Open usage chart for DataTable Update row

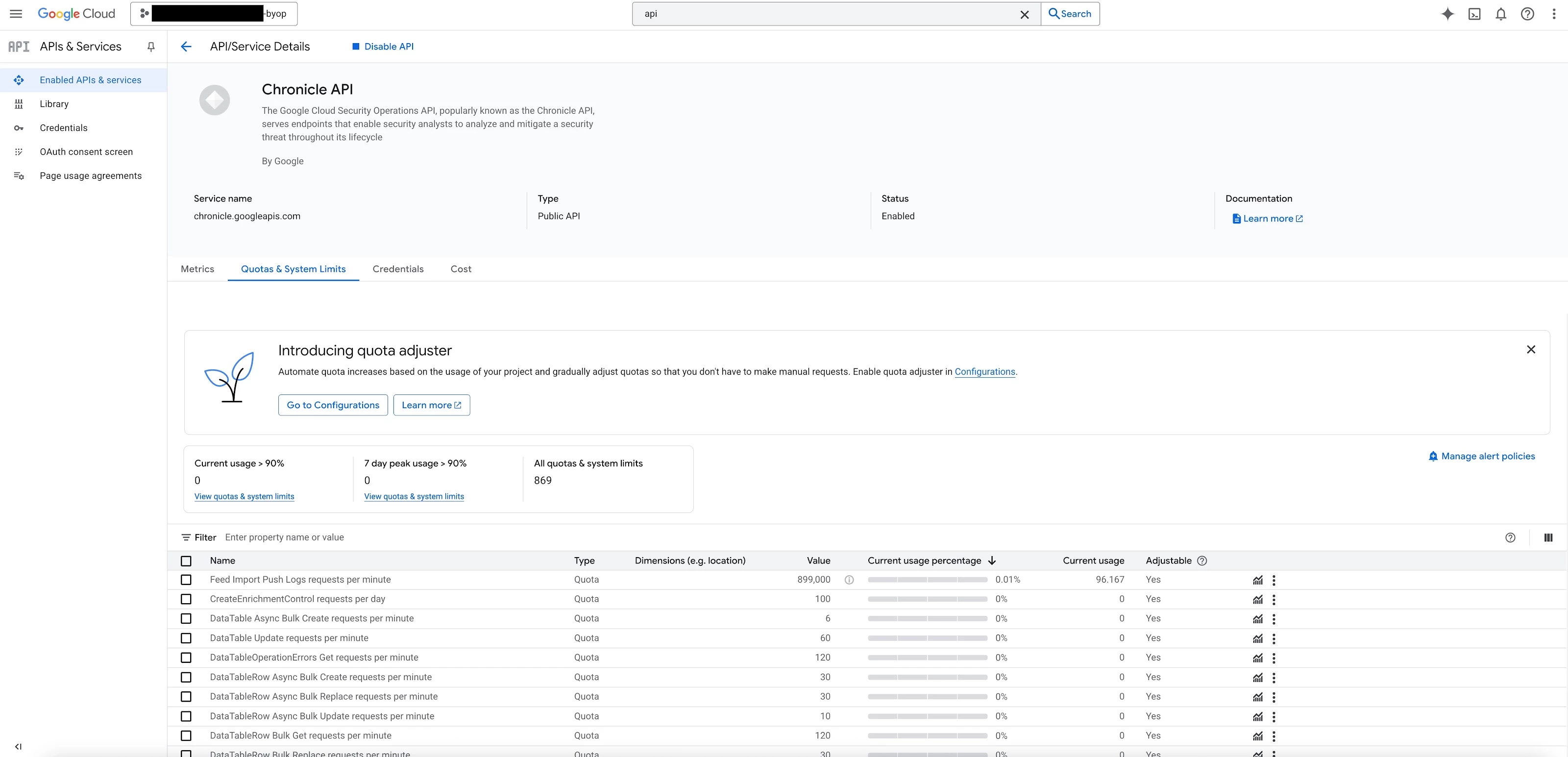pyautogui.click(x=1257, y=638)
